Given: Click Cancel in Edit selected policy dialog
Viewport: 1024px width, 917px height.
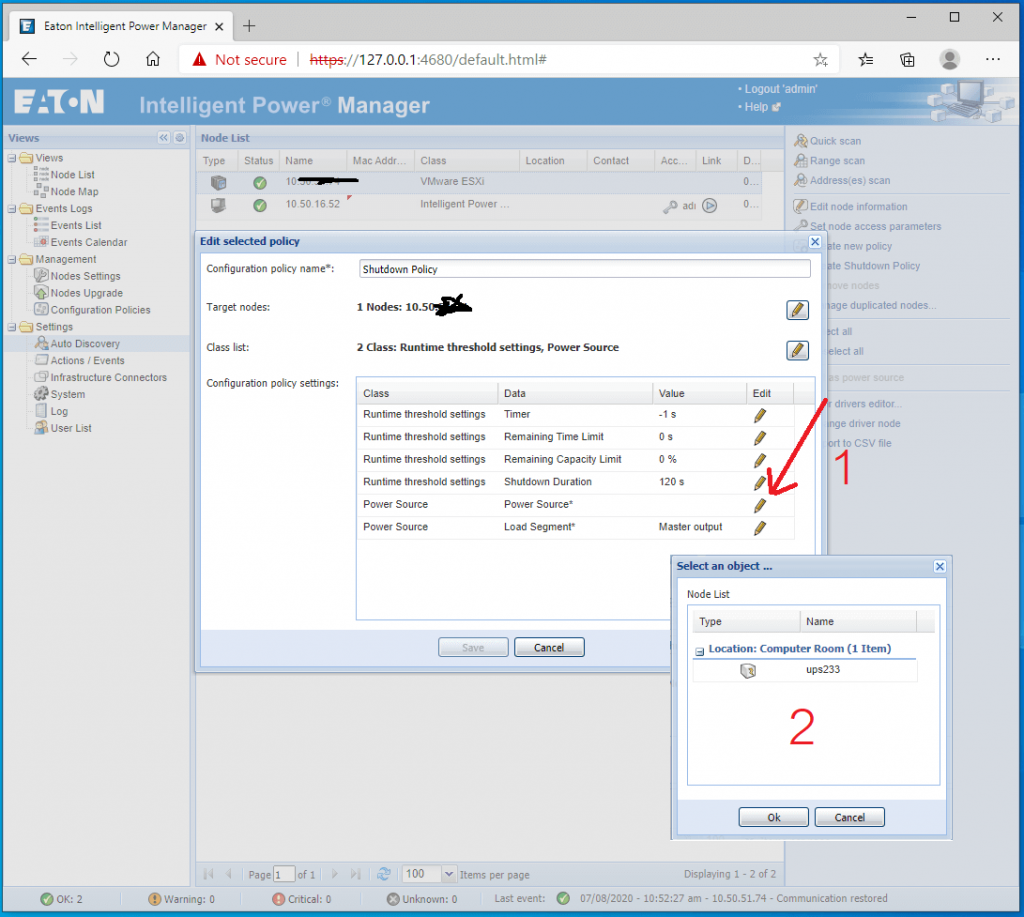Looking at the screenshot, I should pos(549,647).
